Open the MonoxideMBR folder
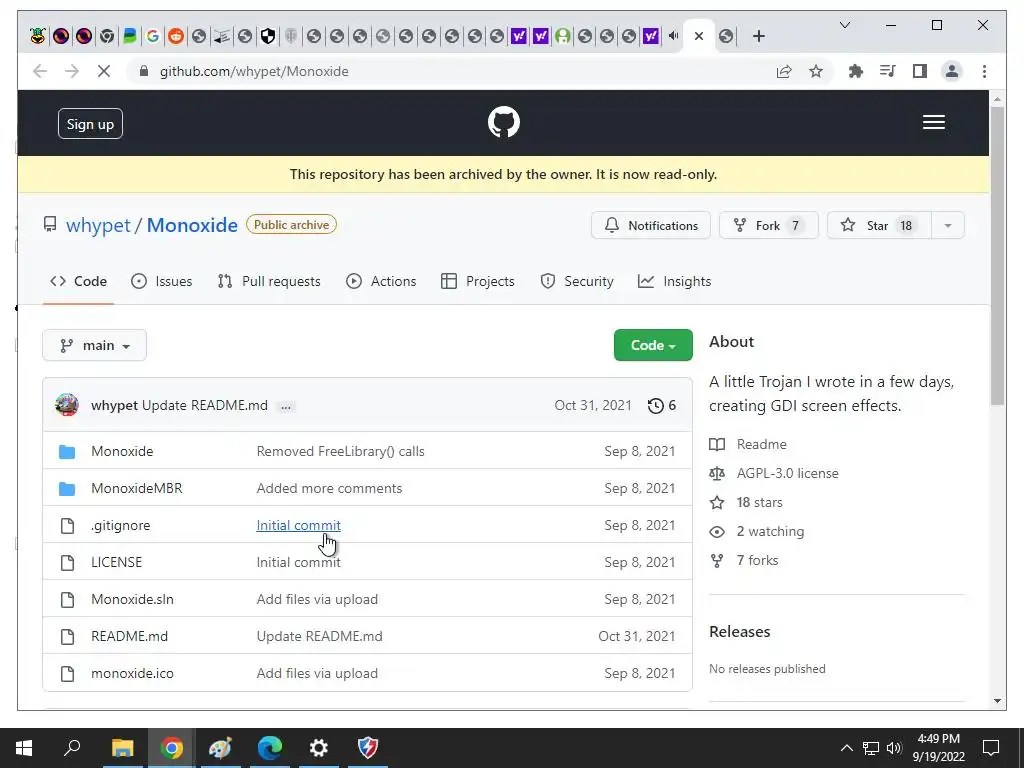This screenshot has width=1024, height=768. [136, 488]
